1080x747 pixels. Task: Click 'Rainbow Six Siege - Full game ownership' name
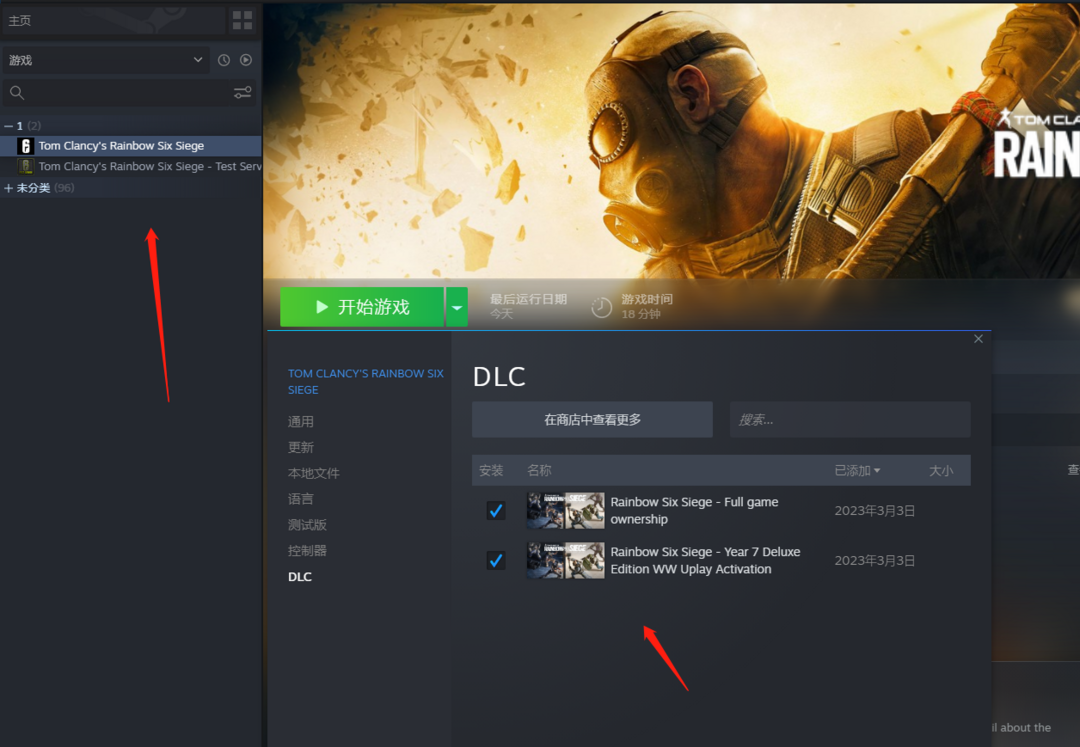point(694,511)
